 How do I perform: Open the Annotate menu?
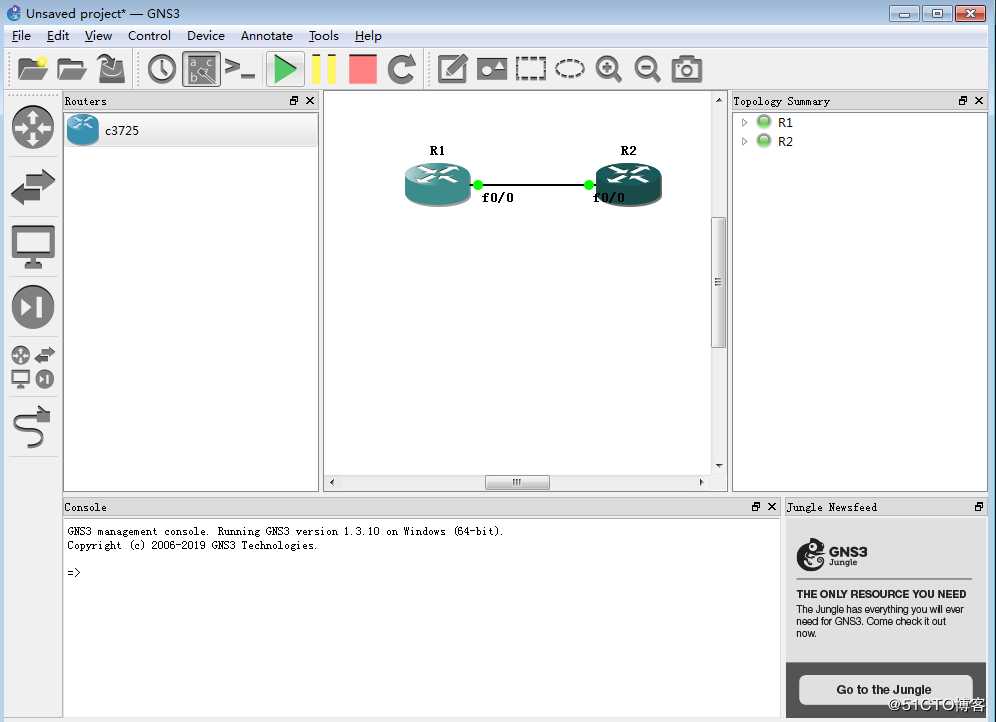pyautogui.click(x=267, y=36)
